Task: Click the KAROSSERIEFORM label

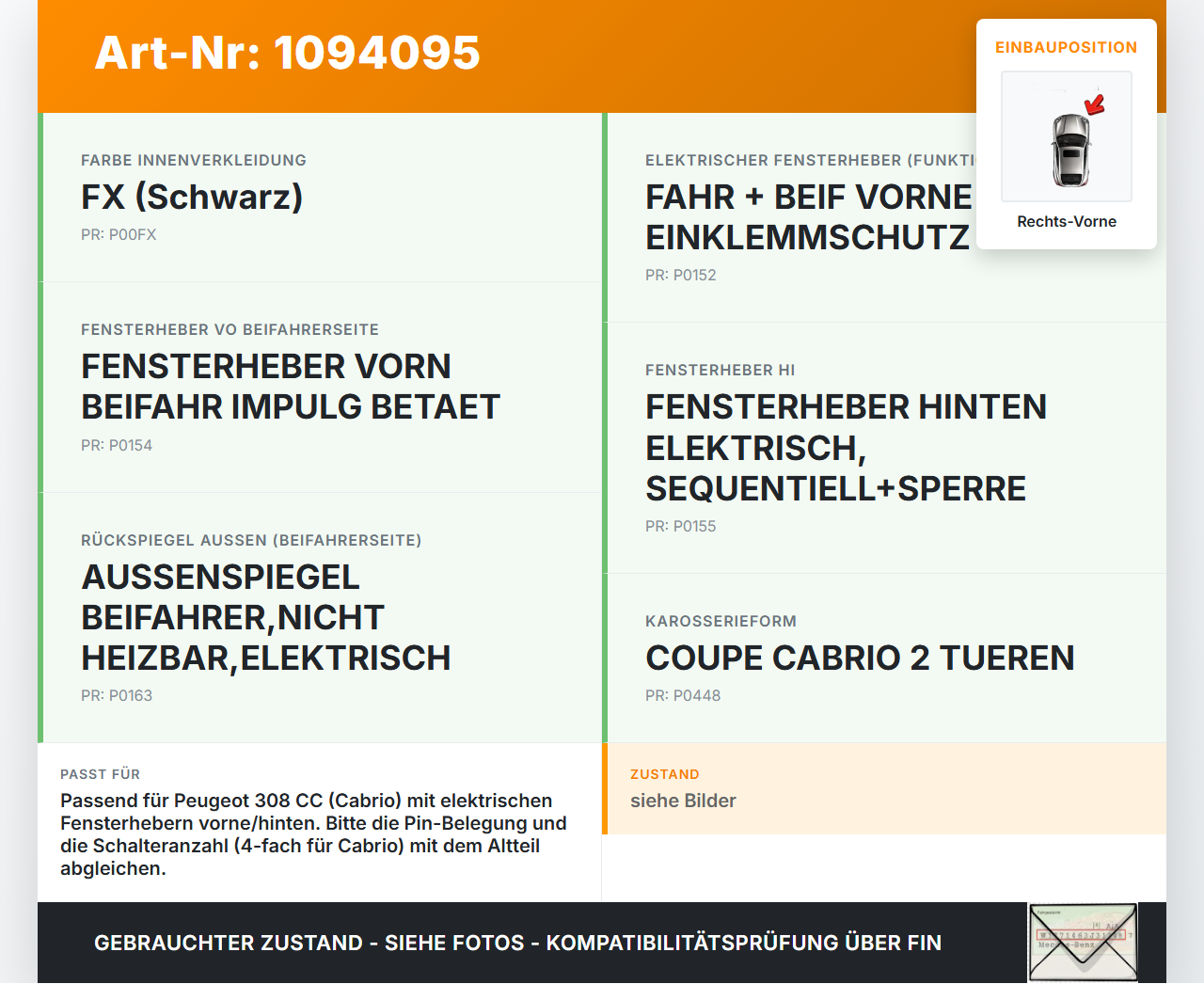Action: [x=721, y=622]
